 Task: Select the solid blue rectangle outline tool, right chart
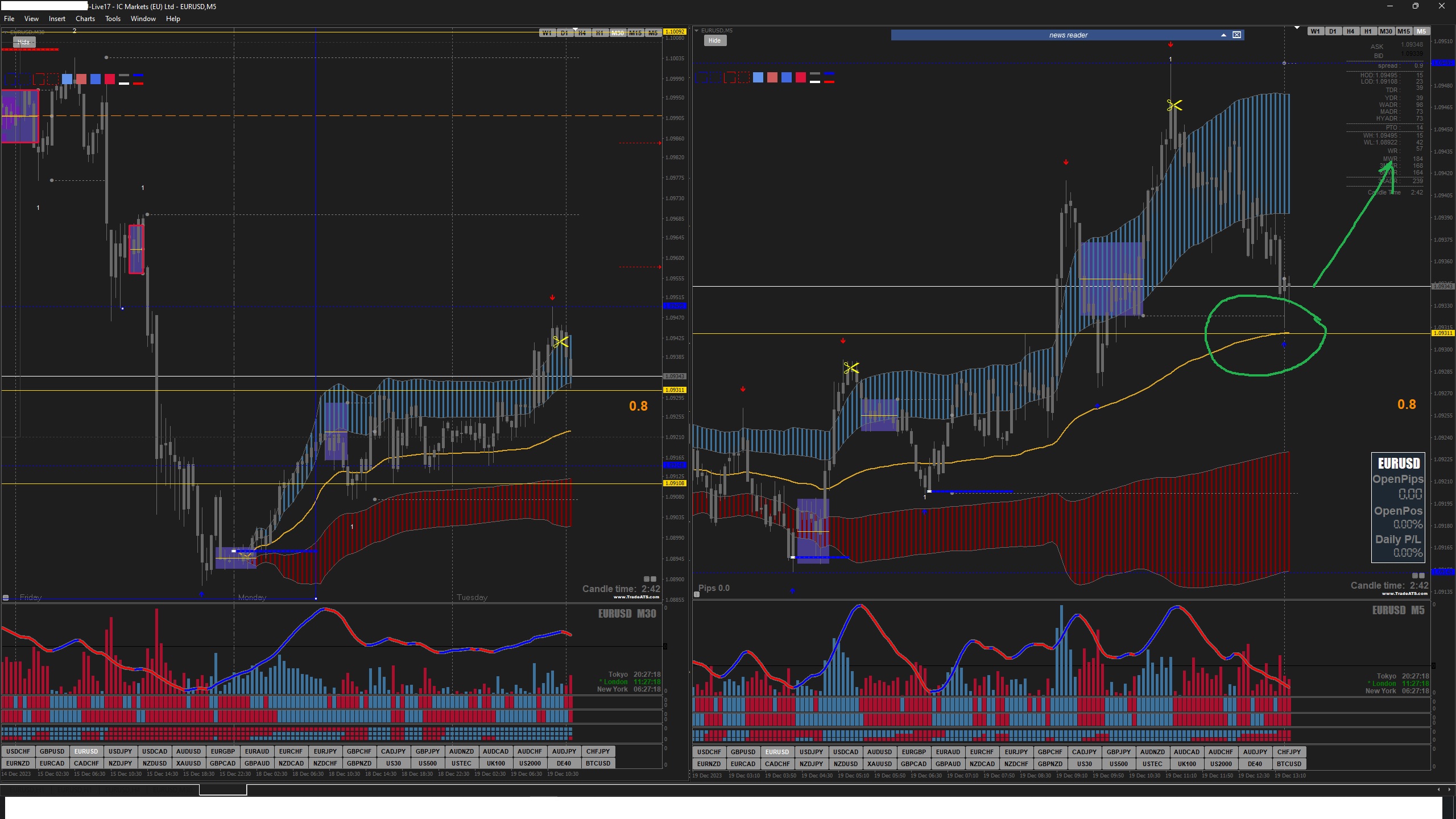point(701,78)
